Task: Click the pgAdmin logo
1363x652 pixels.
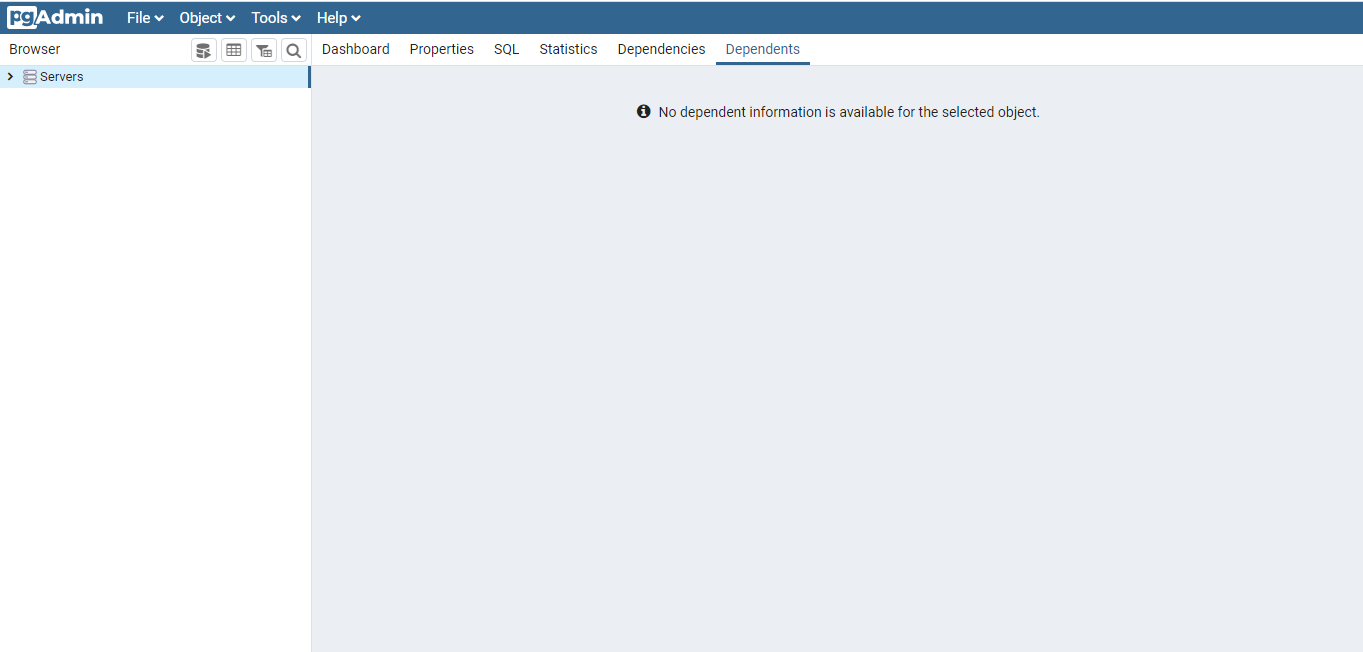Action: point(55,17)
